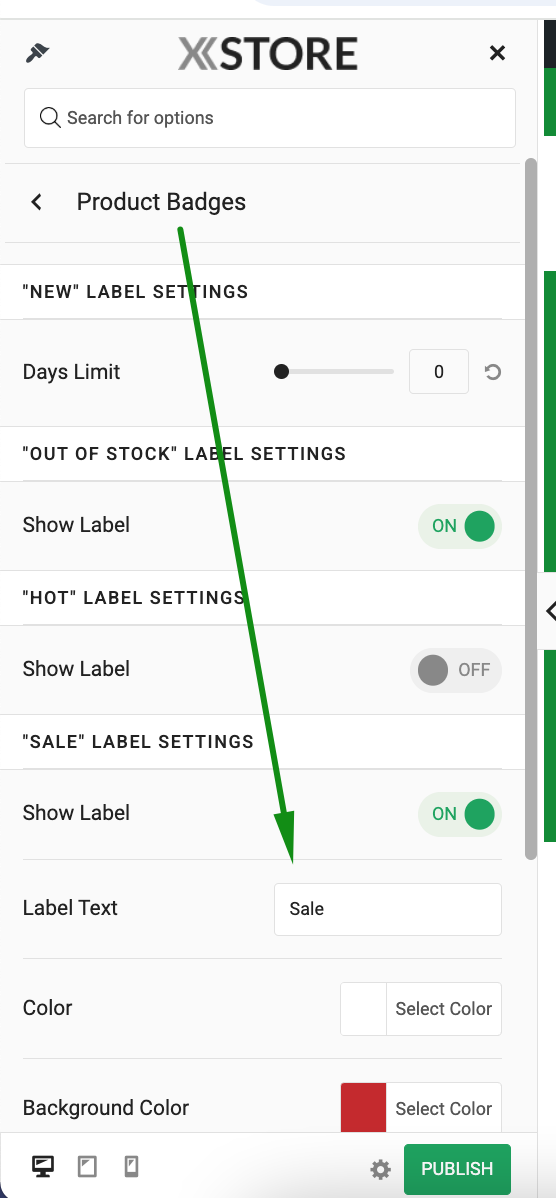Click the Publish button
The height and width of the screenshot is (1198, 556).
(457, 1169)
